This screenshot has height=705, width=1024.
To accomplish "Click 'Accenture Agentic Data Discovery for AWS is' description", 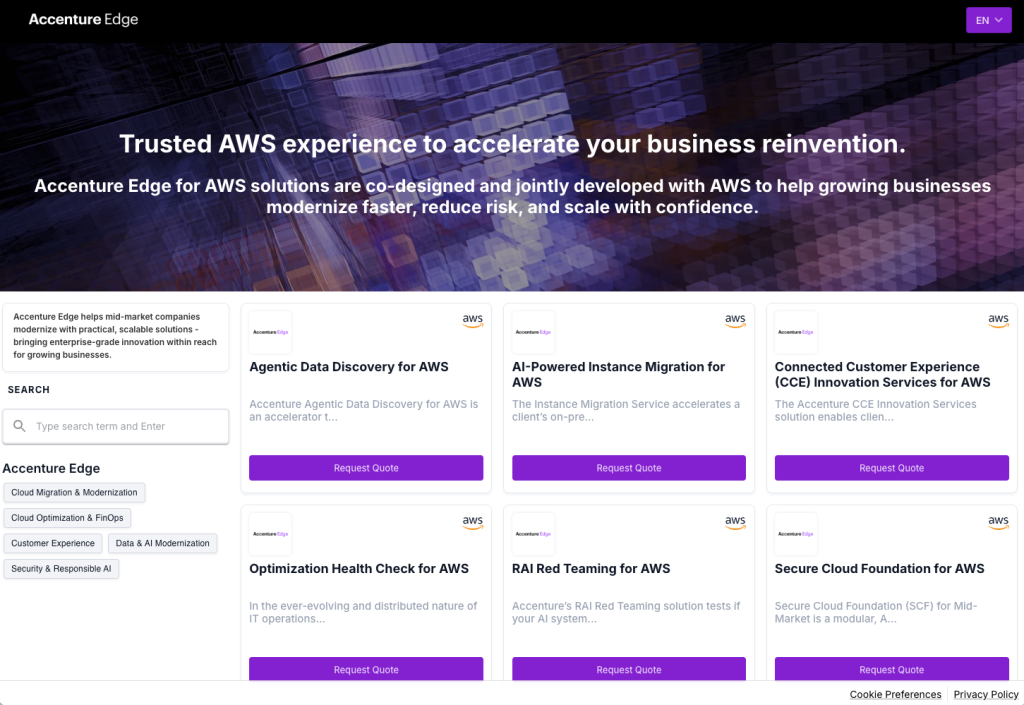I will pos(364,410).
